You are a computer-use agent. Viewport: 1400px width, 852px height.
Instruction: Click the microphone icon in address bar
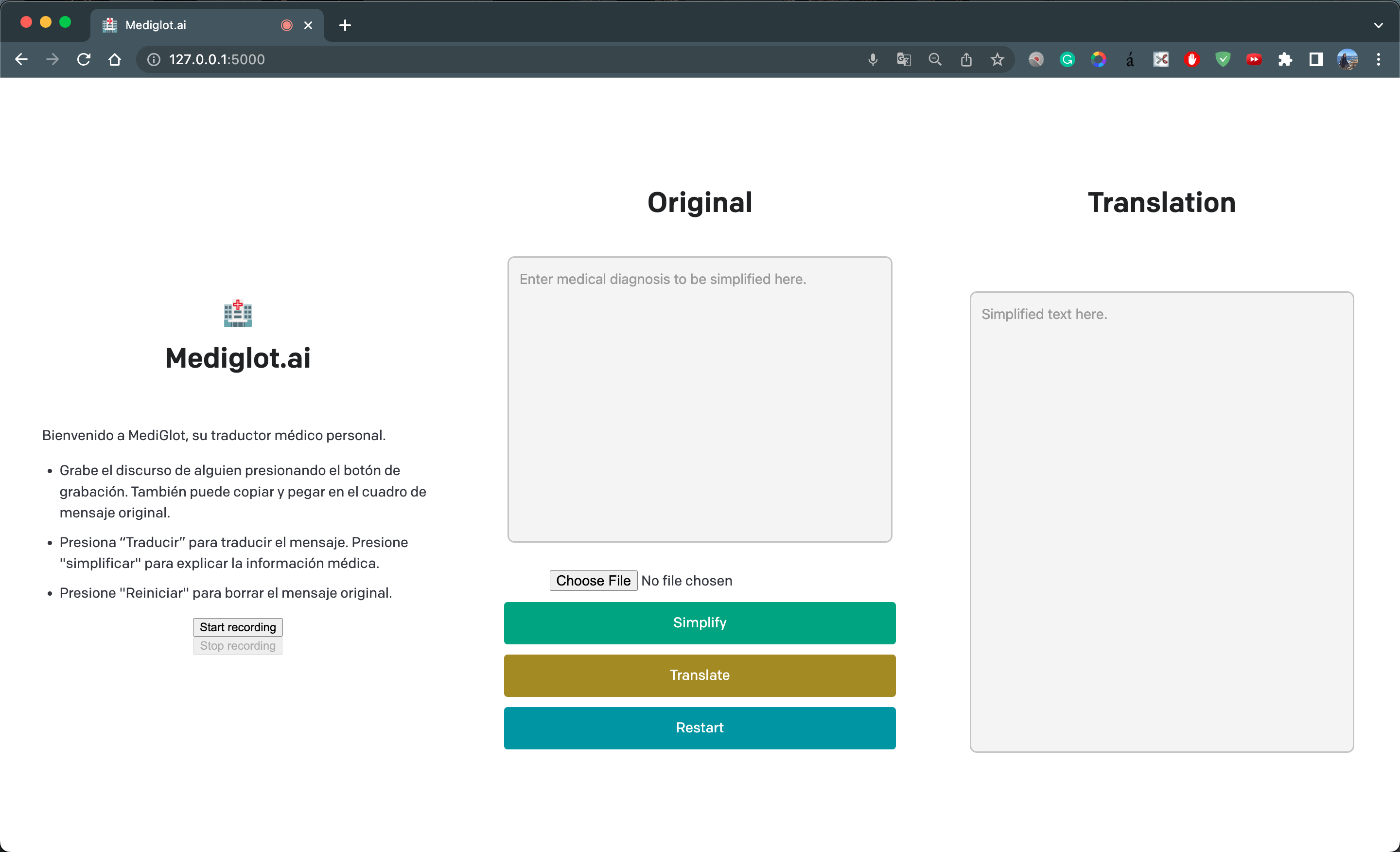pyautogui.click(x=873, y=59)
